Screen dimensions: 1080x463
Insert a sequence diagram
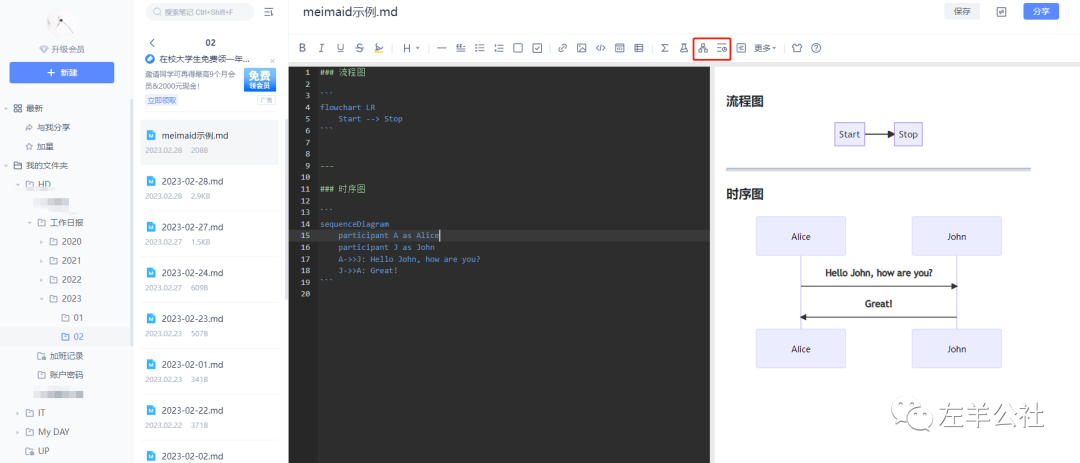[722, 48]
